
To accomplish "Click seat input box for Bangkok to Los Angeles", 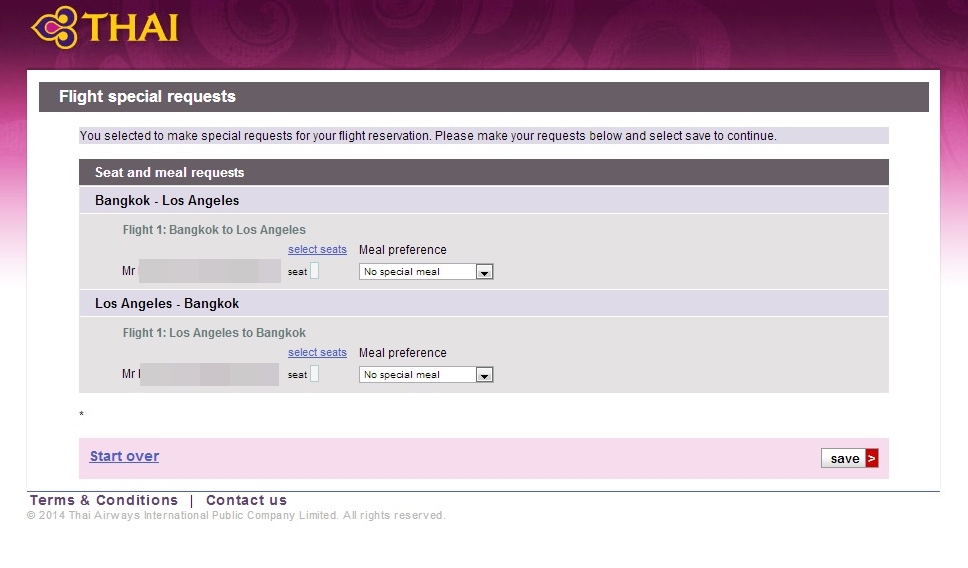I will pos(314,271).
